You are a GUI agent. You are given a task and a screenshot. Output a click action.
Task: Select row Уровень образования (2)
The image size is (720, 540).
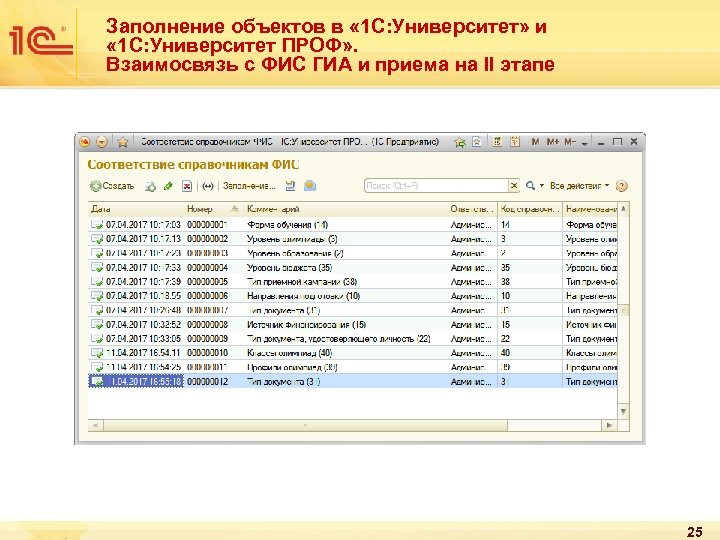tap(353, 253)
